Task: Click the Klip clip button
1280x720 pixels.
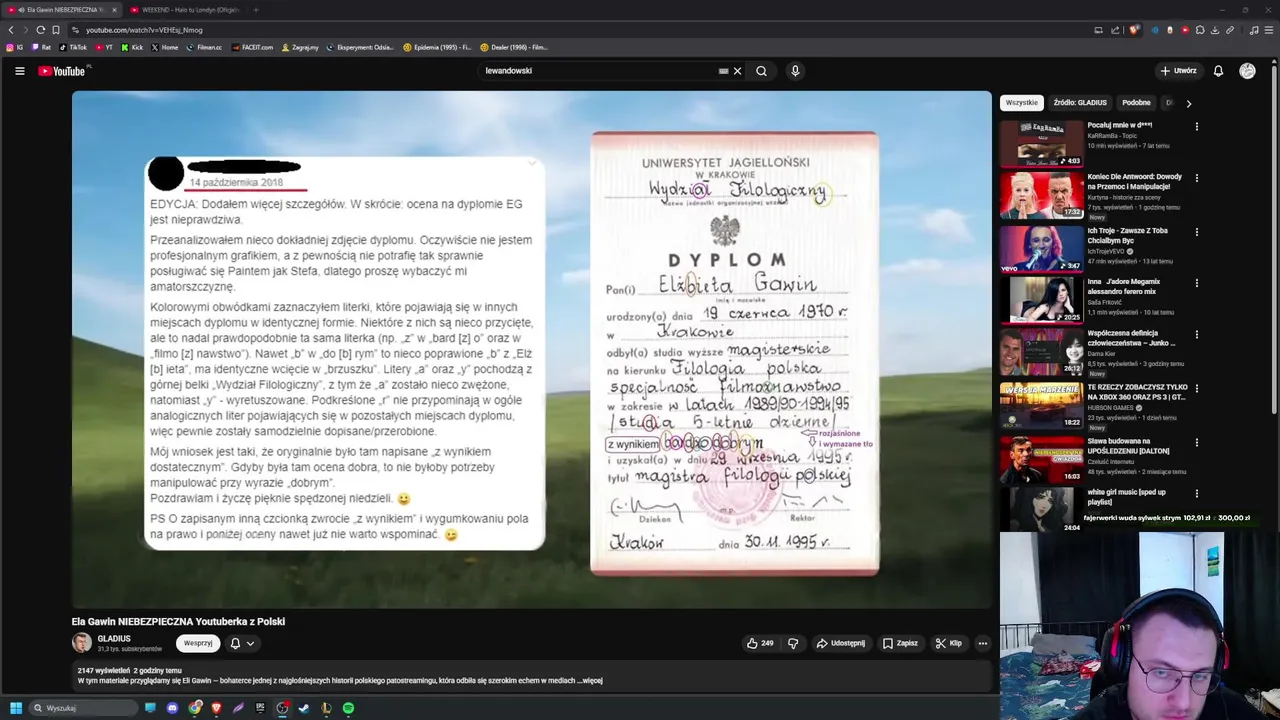Action: tap(949, 643)
